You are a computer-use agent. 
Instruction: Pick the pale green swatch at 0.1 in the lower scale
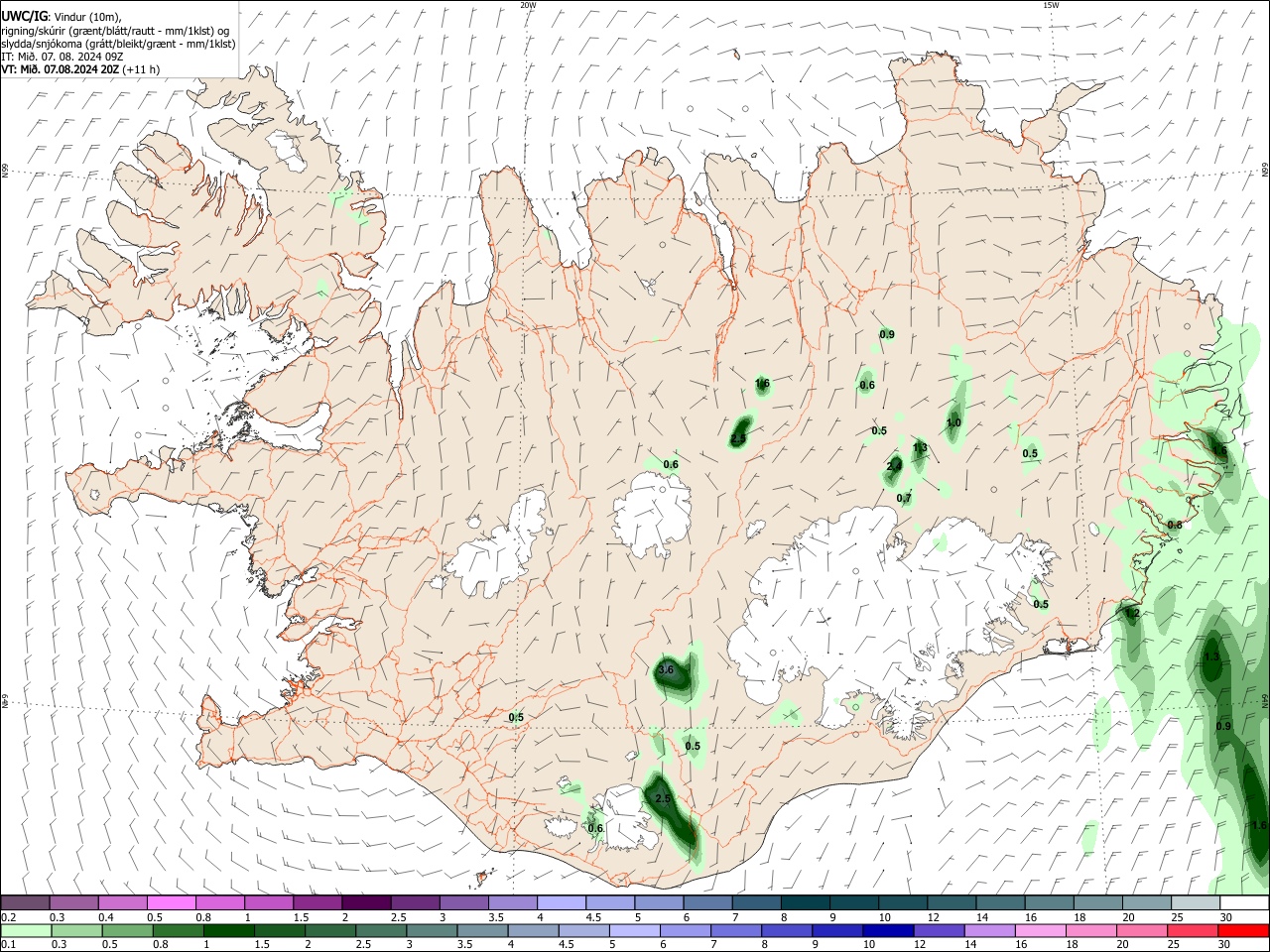tap(26, 930)
